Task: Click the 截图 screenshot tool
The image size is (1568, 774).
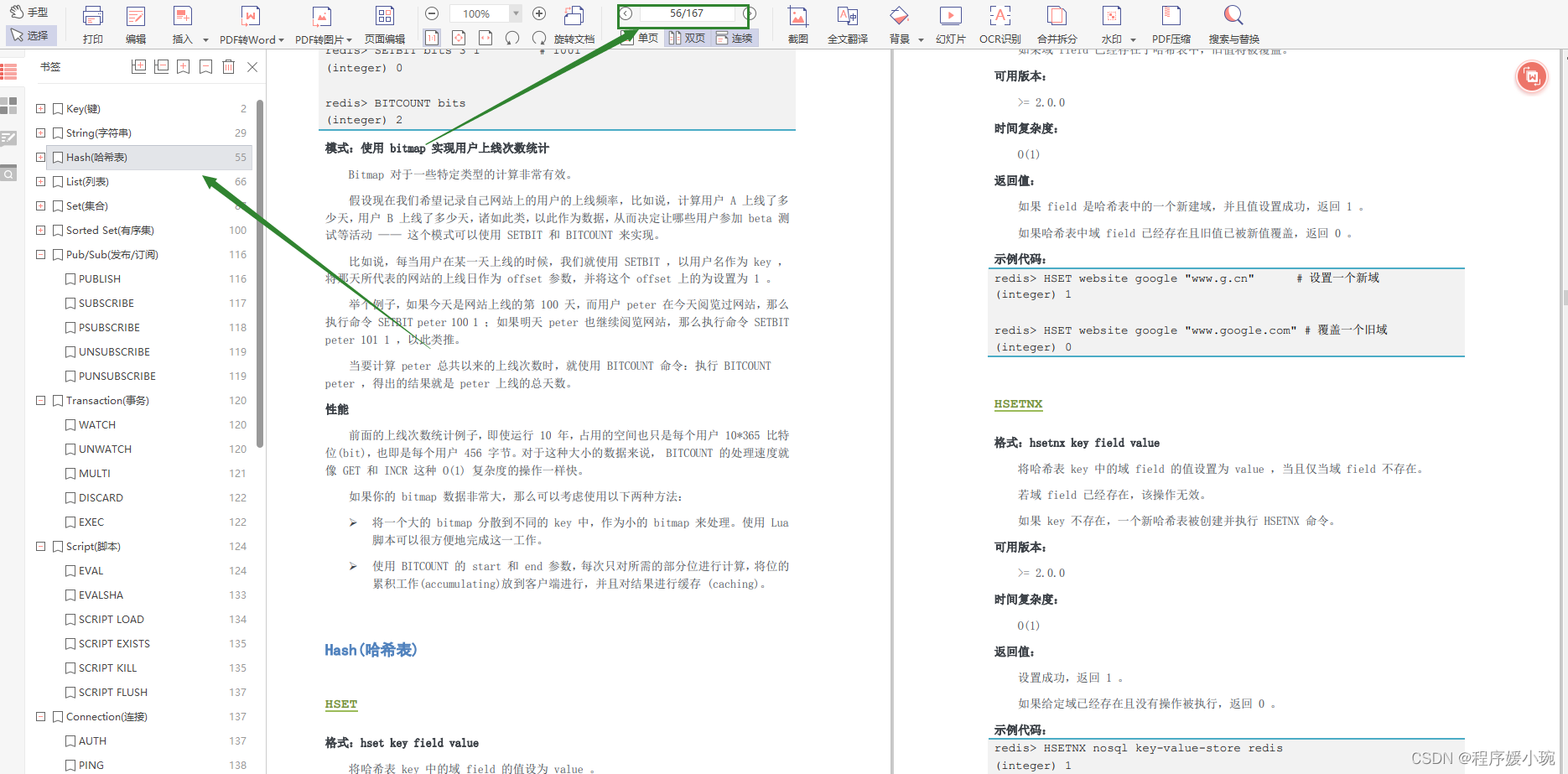Action: click(798, 23)
